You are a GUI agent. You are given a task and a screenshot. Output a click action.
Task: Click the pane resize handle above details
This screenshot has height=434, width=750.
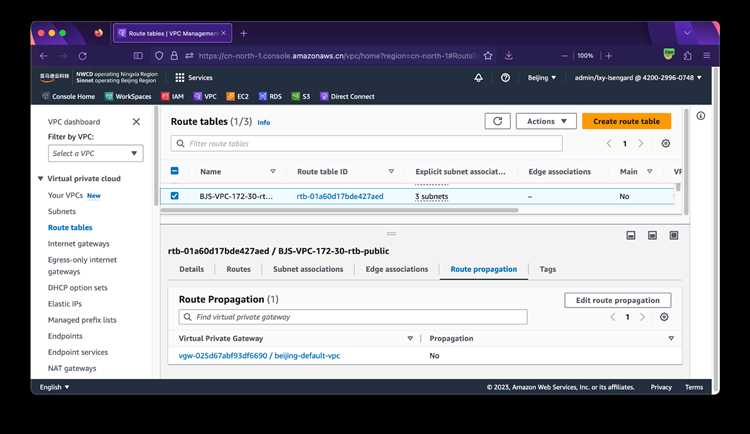pos(391,234)
